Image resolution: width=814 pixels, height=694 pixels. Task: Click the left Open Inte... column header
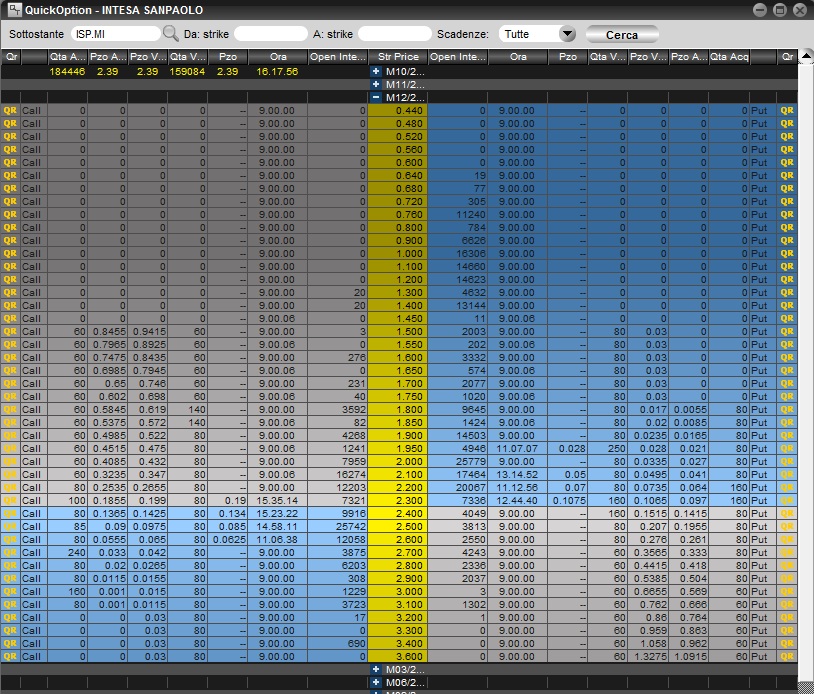coord(338,57)
